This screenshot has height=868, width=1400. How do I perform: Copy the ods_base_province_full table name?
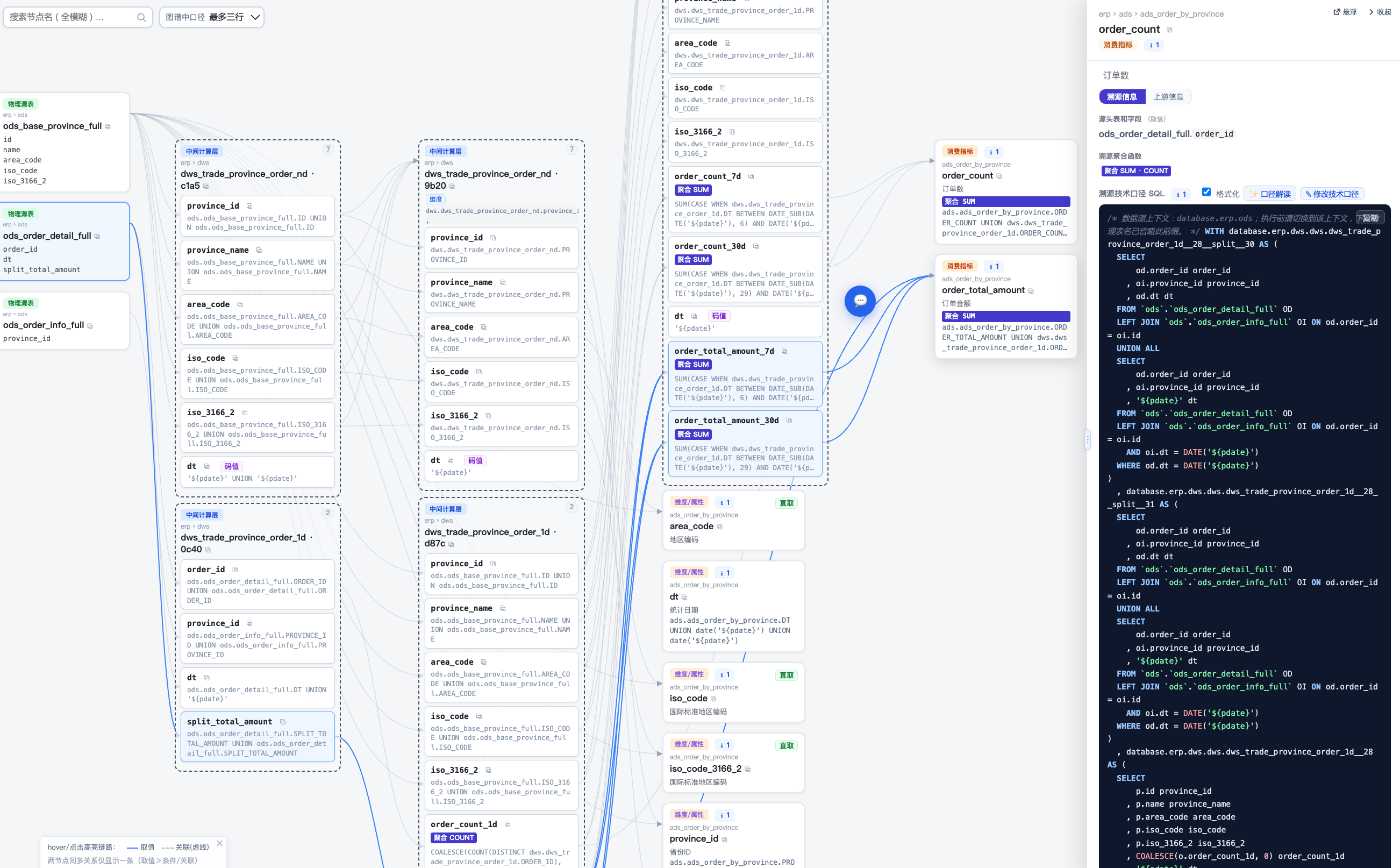pos(108,126)
